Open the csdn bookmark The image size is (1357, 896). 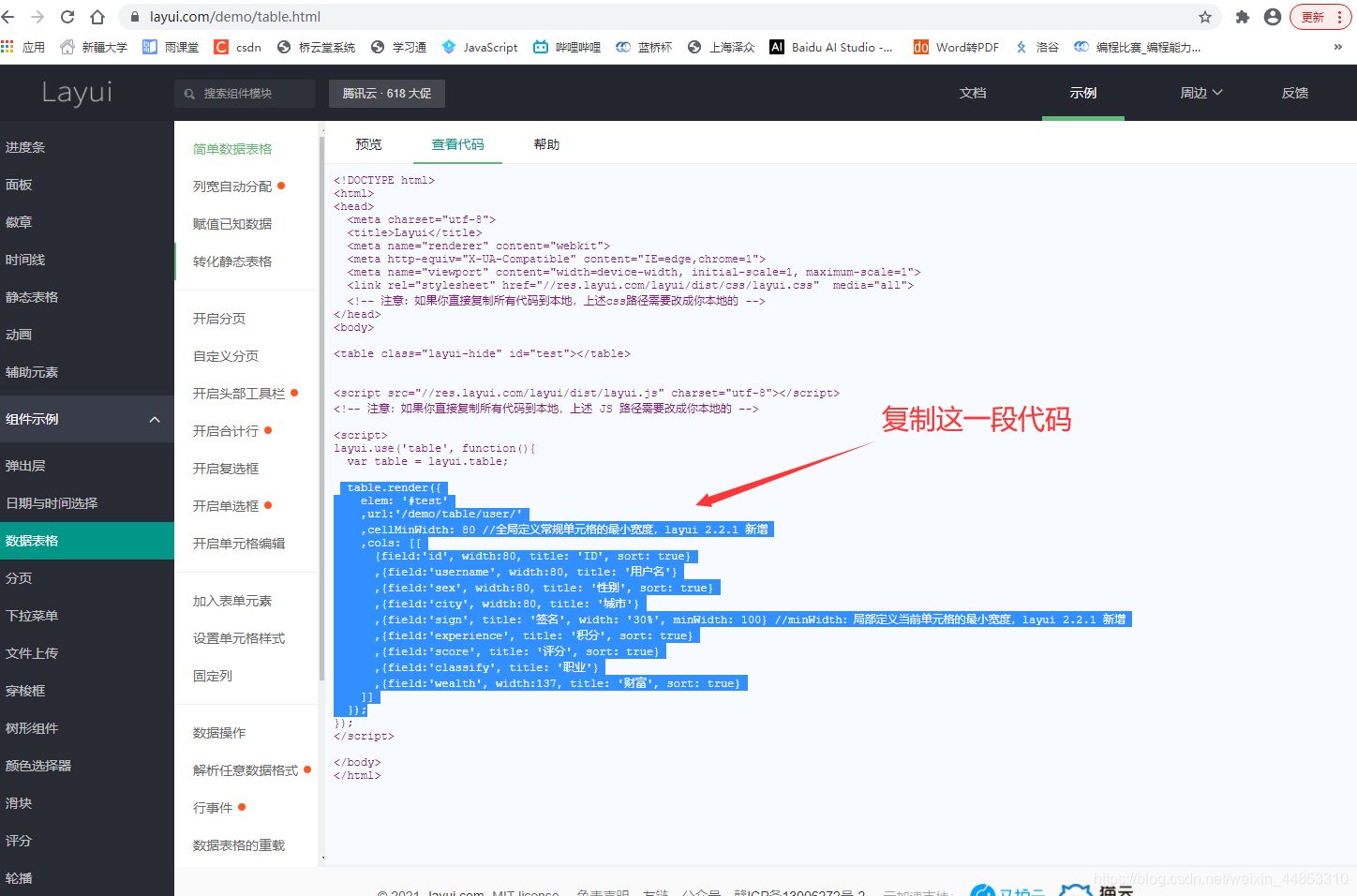238,47
